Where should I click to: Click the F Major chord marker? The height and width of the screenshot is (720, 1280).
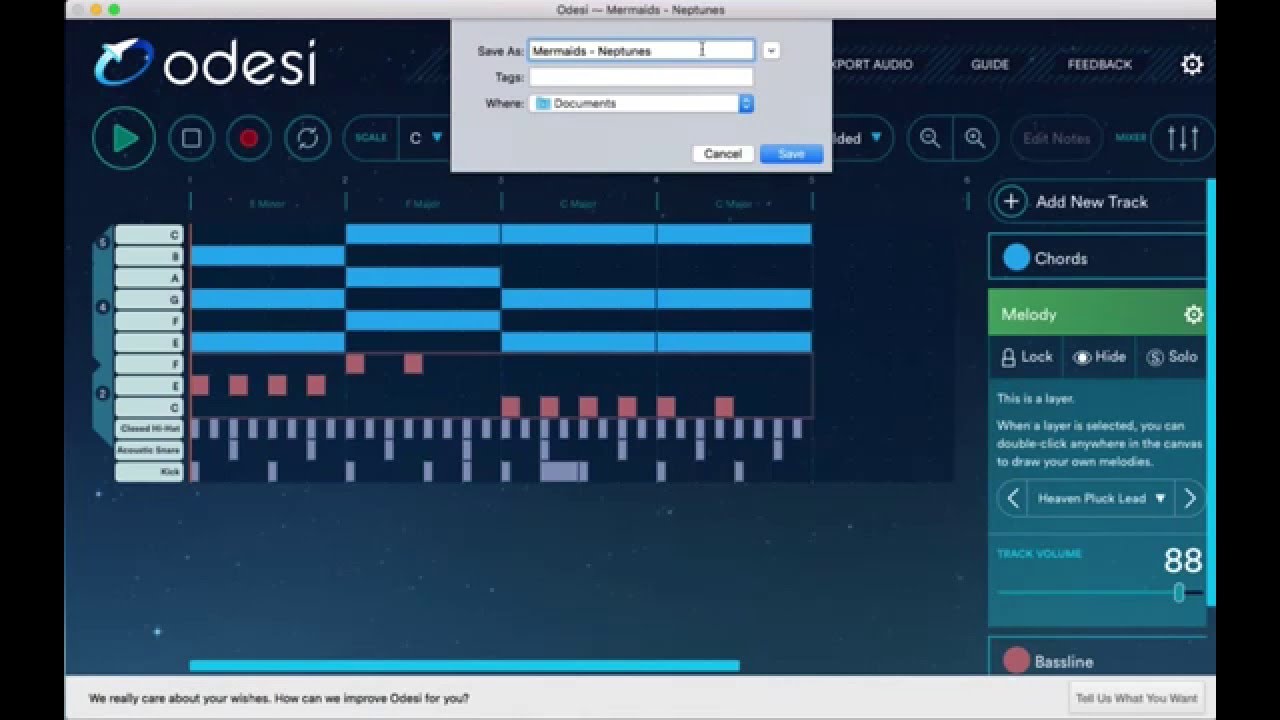click(x=422, y=204)
